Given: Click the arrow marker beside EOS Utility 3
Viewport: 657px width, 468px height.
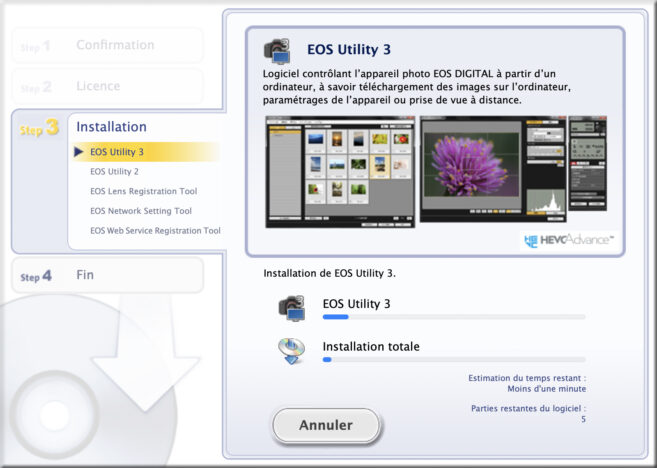Looking at the screenshot, I should point(78,152).
